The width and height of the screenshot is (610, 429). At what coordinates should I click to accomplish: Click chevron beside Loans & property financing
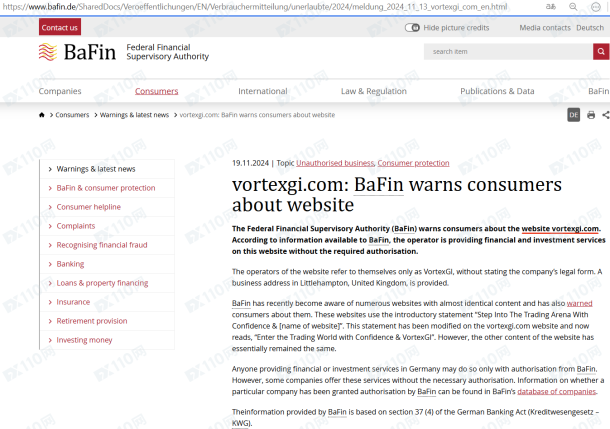(x=50, y=283)
